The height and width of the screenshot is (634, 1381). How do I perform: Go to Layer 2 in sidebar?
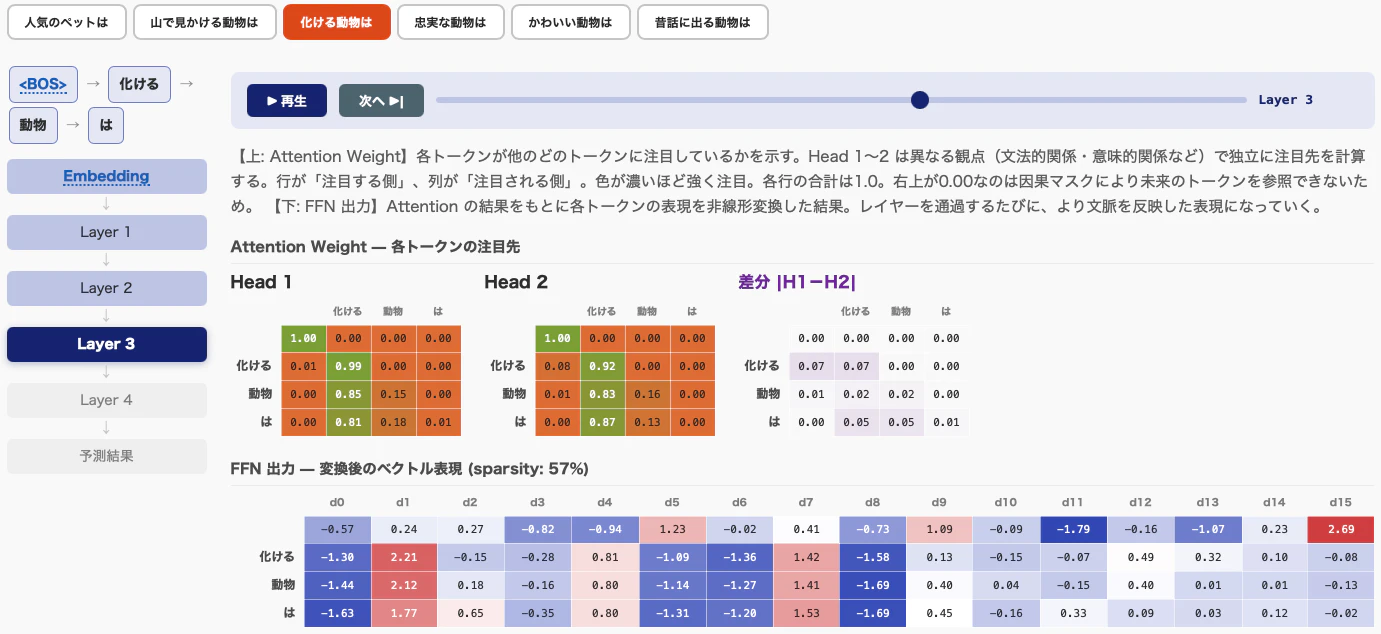pyautogui.click(x=107, y=288)
